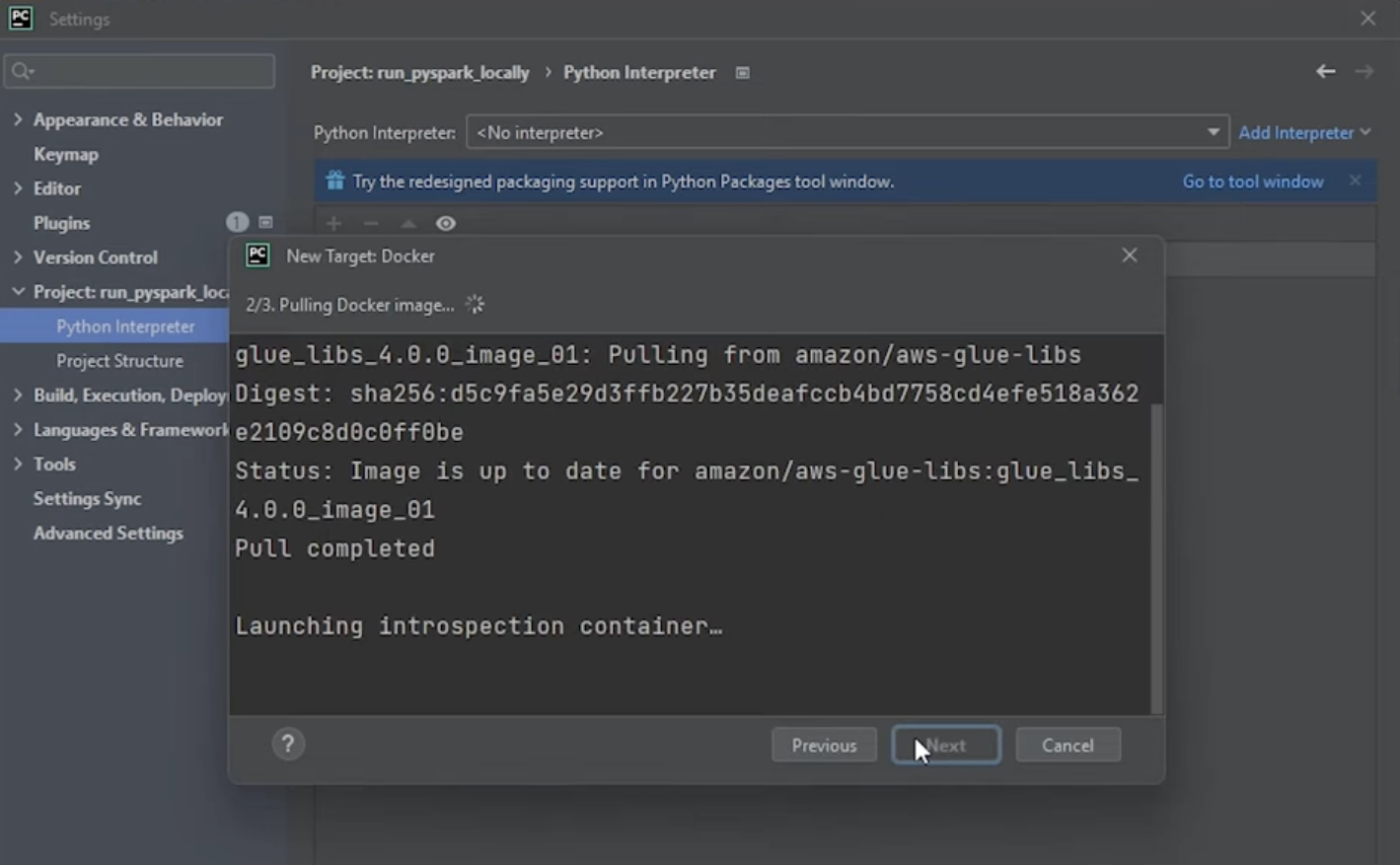Toggle show early releases eye icon
Viewport: 1400px width, 865px height.
(446, 224)
